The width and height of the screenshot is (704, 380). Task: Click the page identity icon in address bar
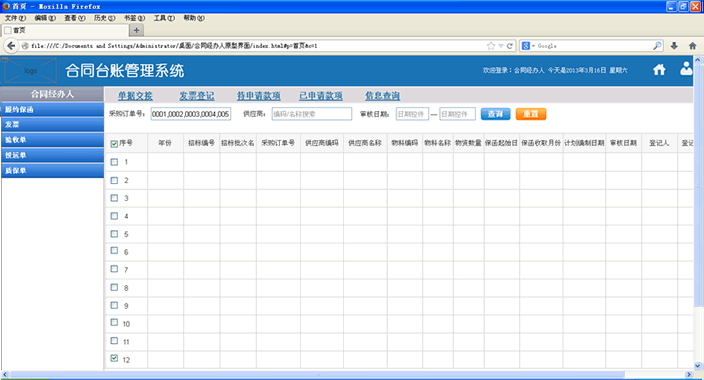(25, 46)
